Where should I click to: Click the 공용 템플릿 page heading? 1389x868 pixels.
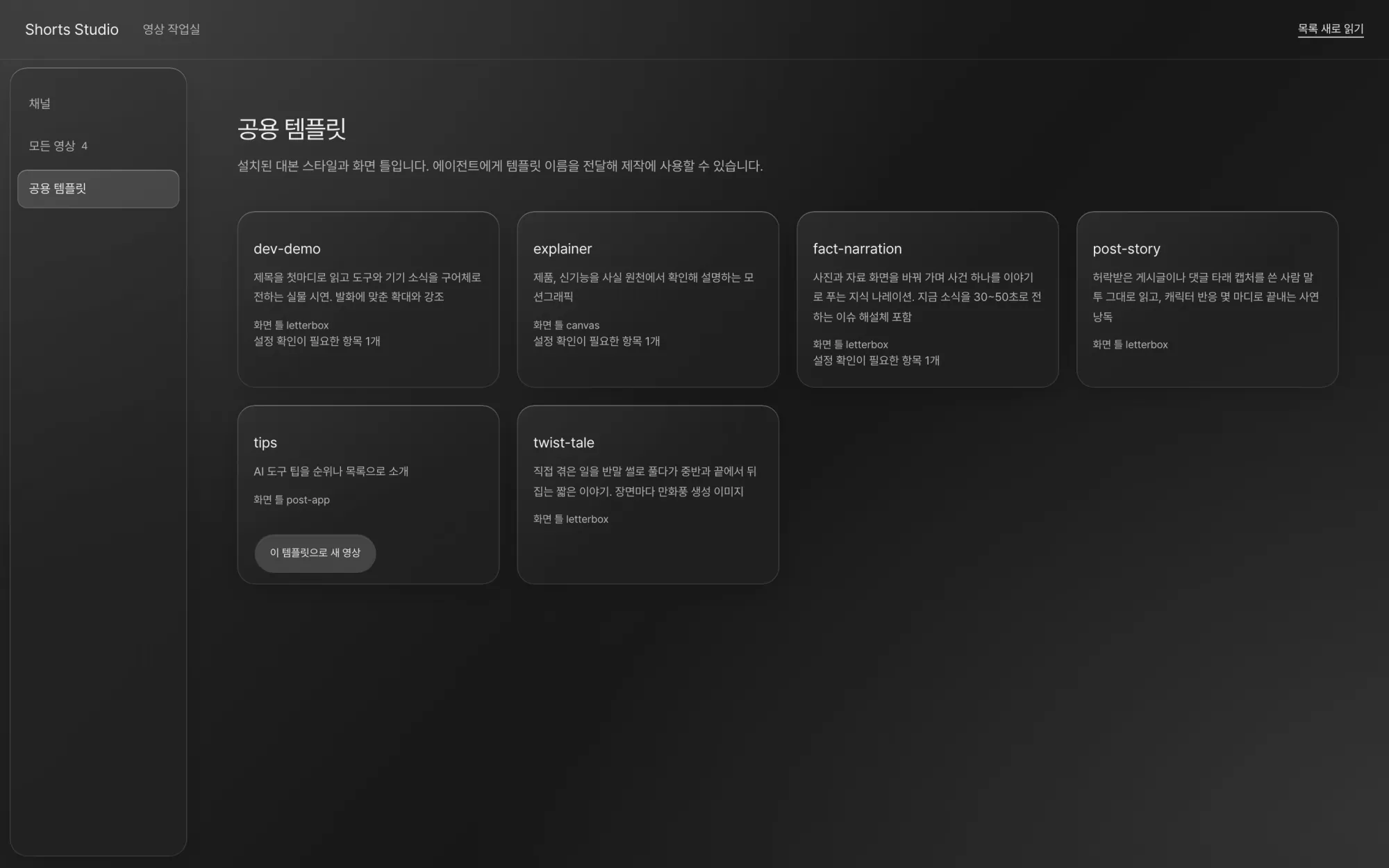pos(292,128)
